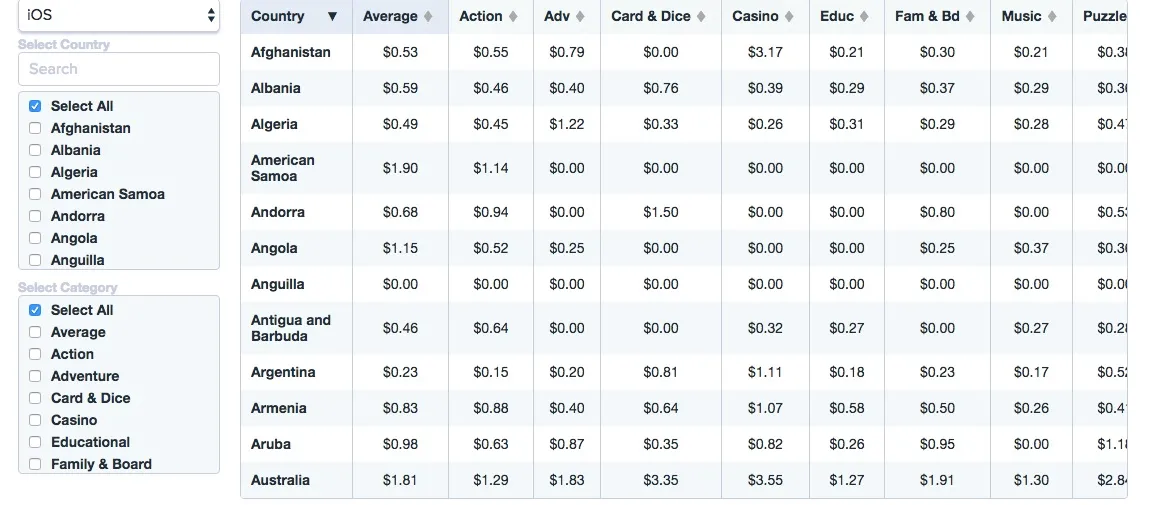Viewport: 1163px width, 505px height.
Task: Select the Adventure category checkbox
Action: click(x=35, y=376)
